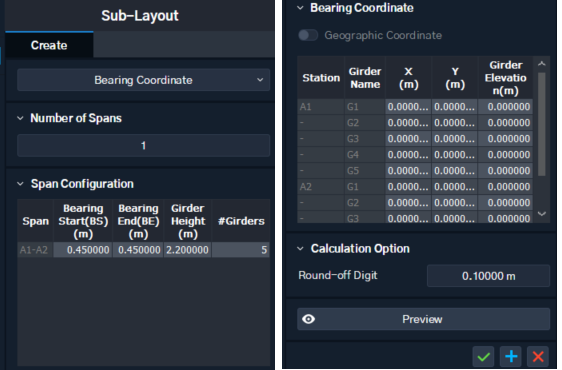Collapse the Span Configuration section

tap(20, 184)
